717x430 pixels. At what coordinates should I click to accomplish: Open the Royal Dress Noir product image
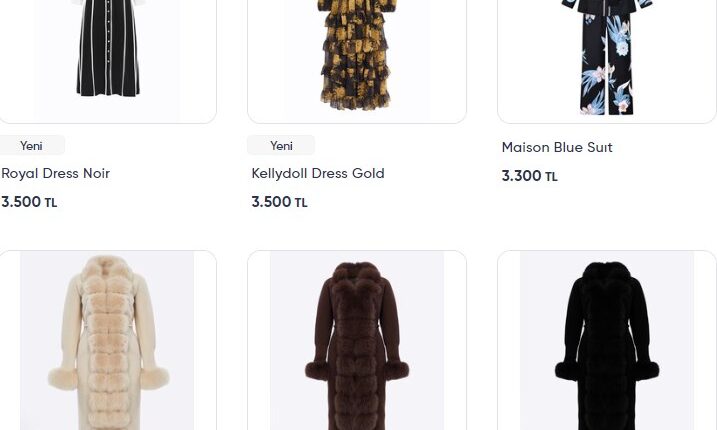(x=107, y=61)
